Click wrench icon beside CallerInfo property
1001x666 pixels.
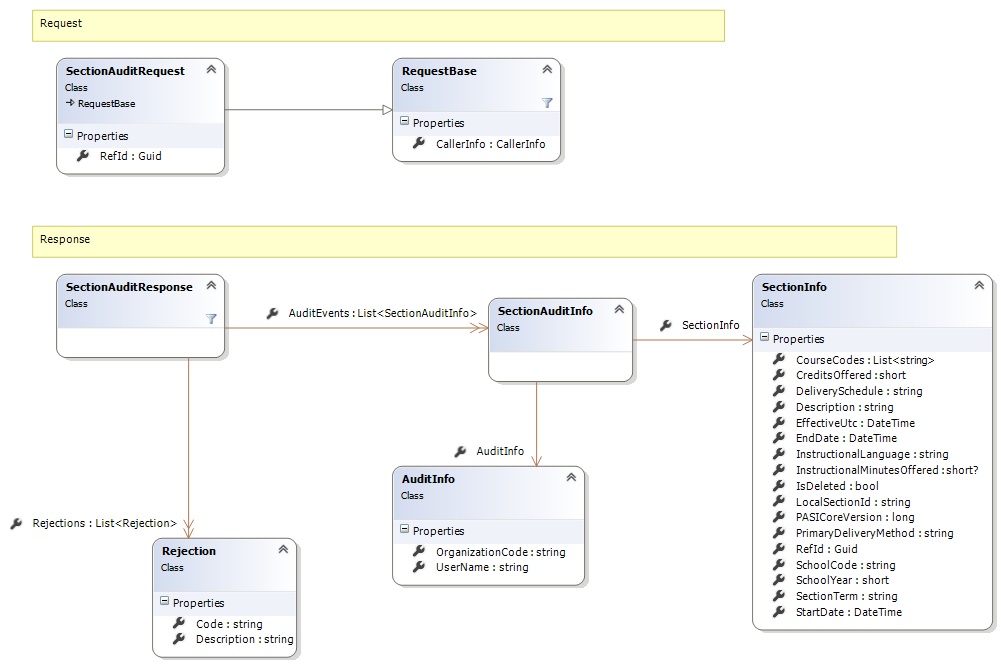coord(419,144)
